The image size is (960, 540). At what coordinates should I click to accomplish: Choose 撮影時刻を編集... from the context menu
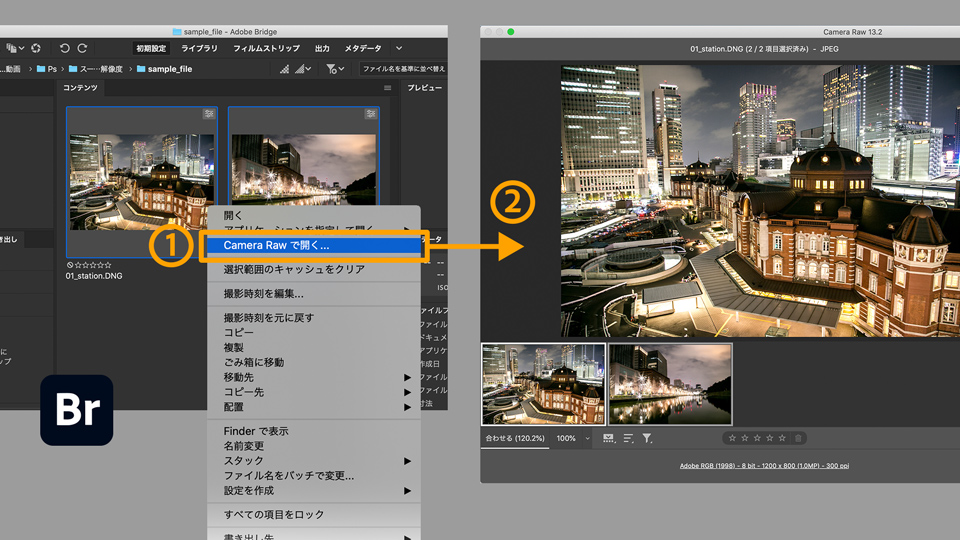pyautogui.click(x=314, y=294)
